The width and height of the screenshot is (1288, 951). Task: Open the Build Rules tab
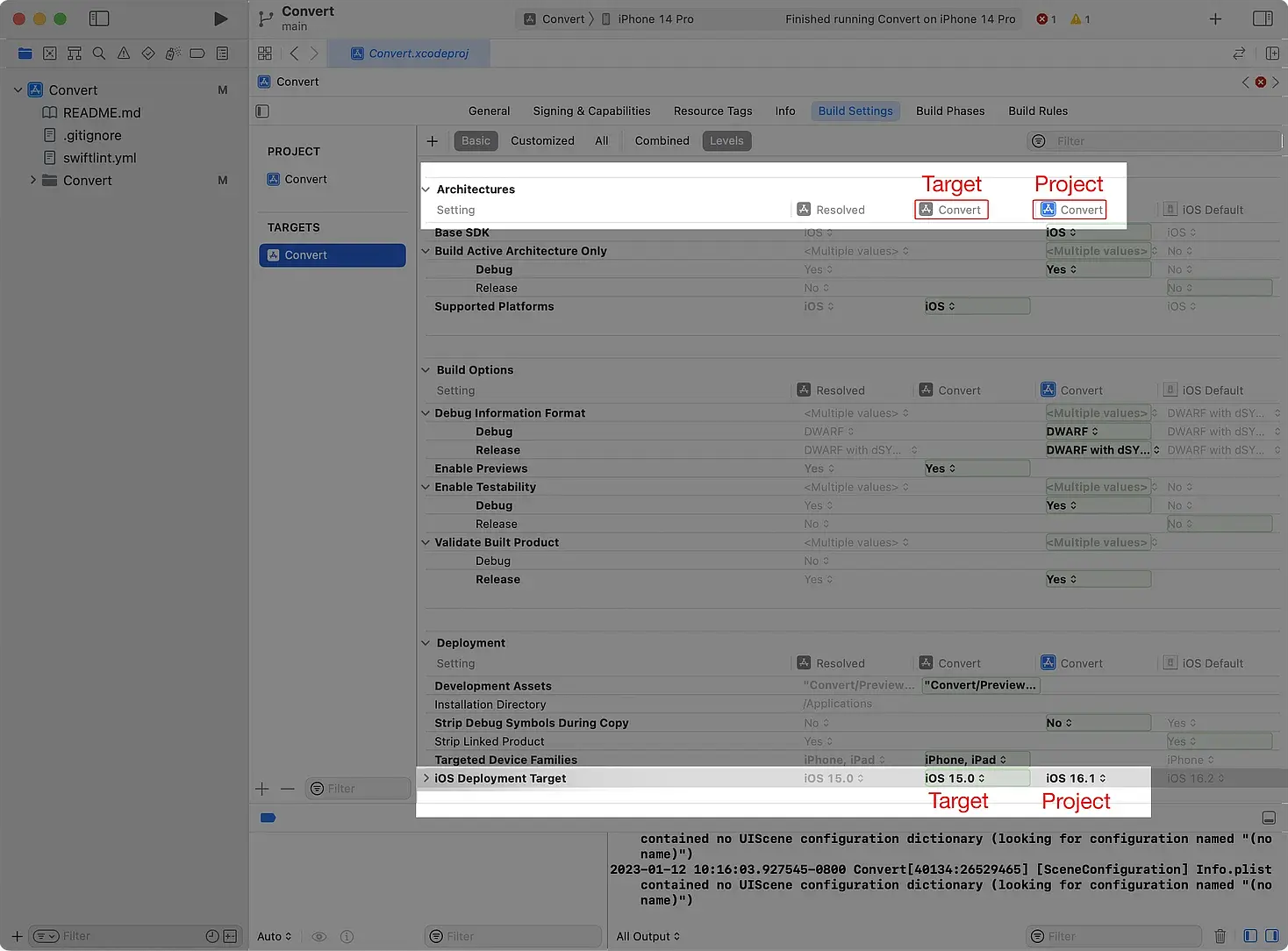click(x=1038, y=111)
